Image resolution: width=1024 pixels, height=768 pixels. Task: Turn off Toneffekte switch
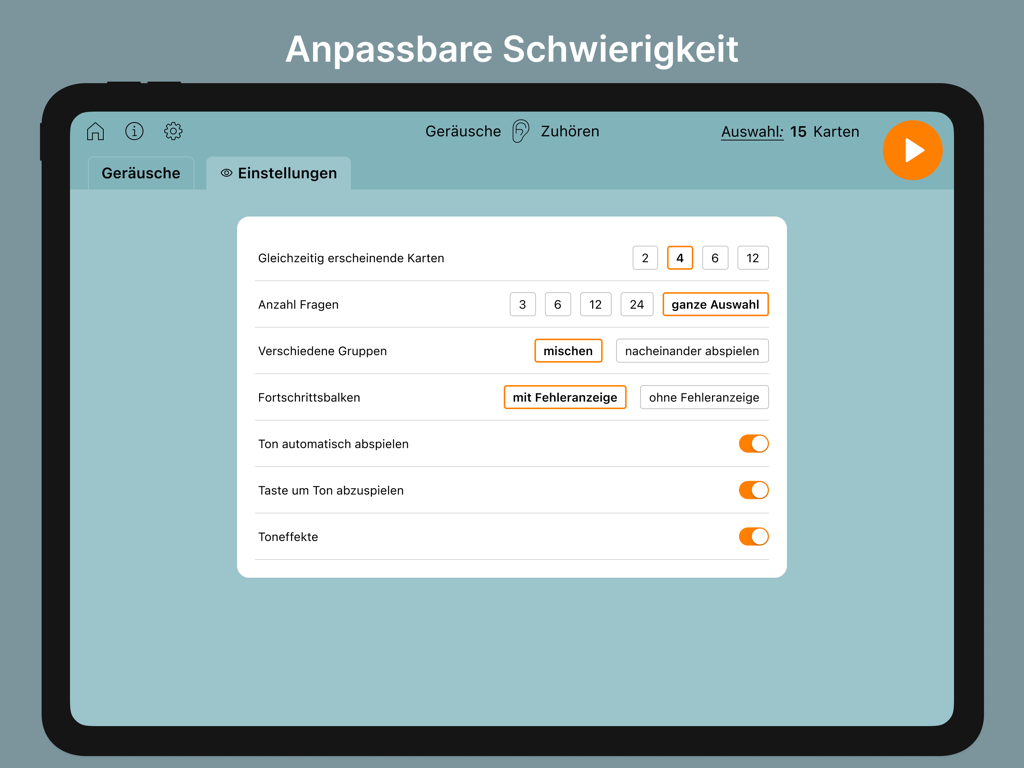click(x=753, y=536)
